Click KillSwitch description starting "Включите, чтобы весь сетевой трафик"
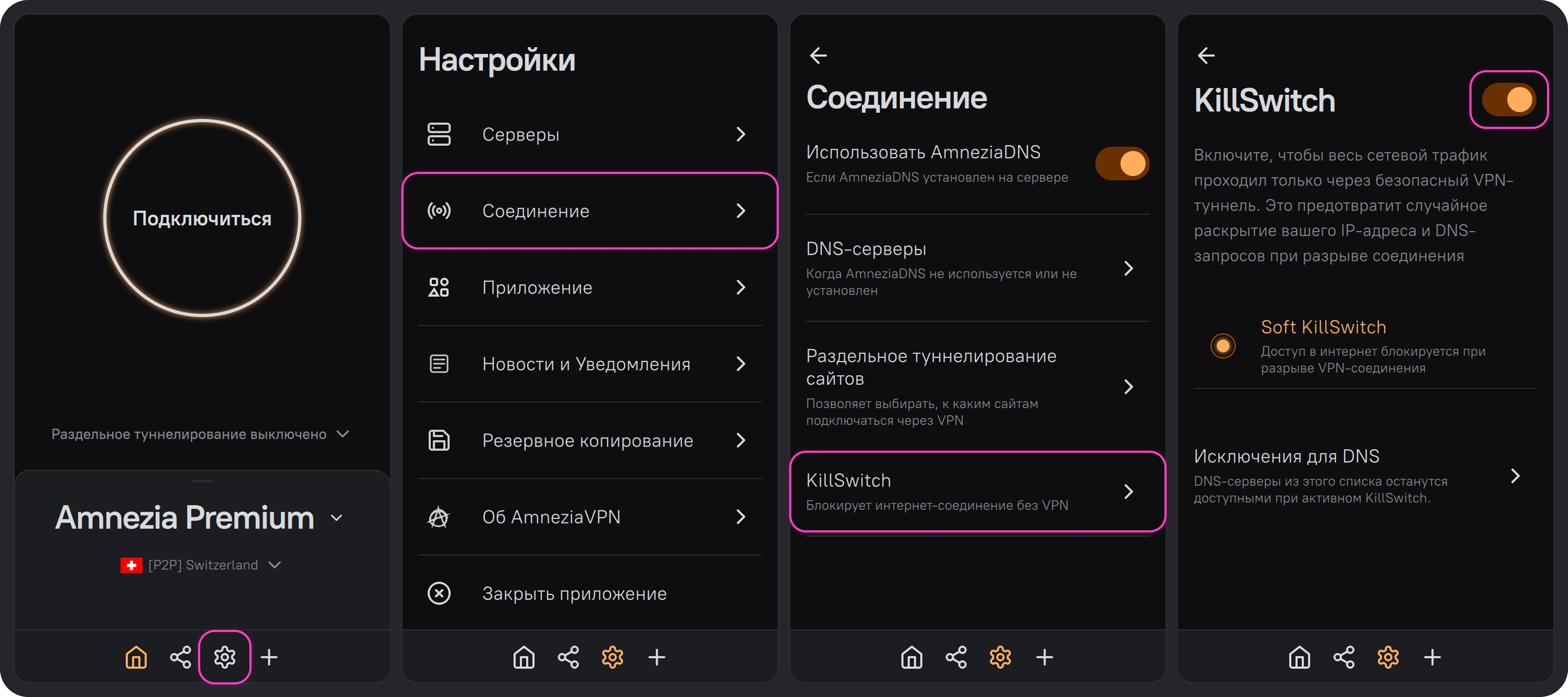Viewport: 1568px width, 697px height. click(x=1353, y=206)
